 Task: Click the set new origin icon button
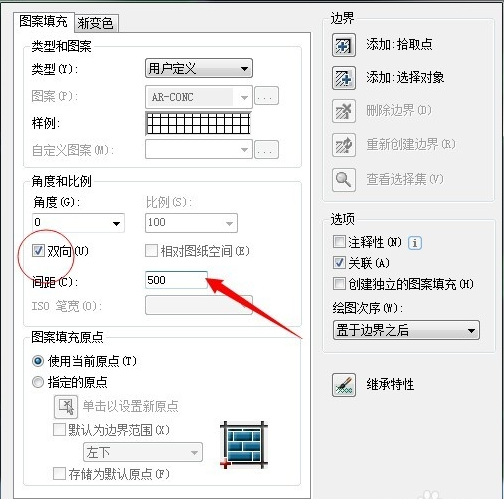tap(66, 407)
